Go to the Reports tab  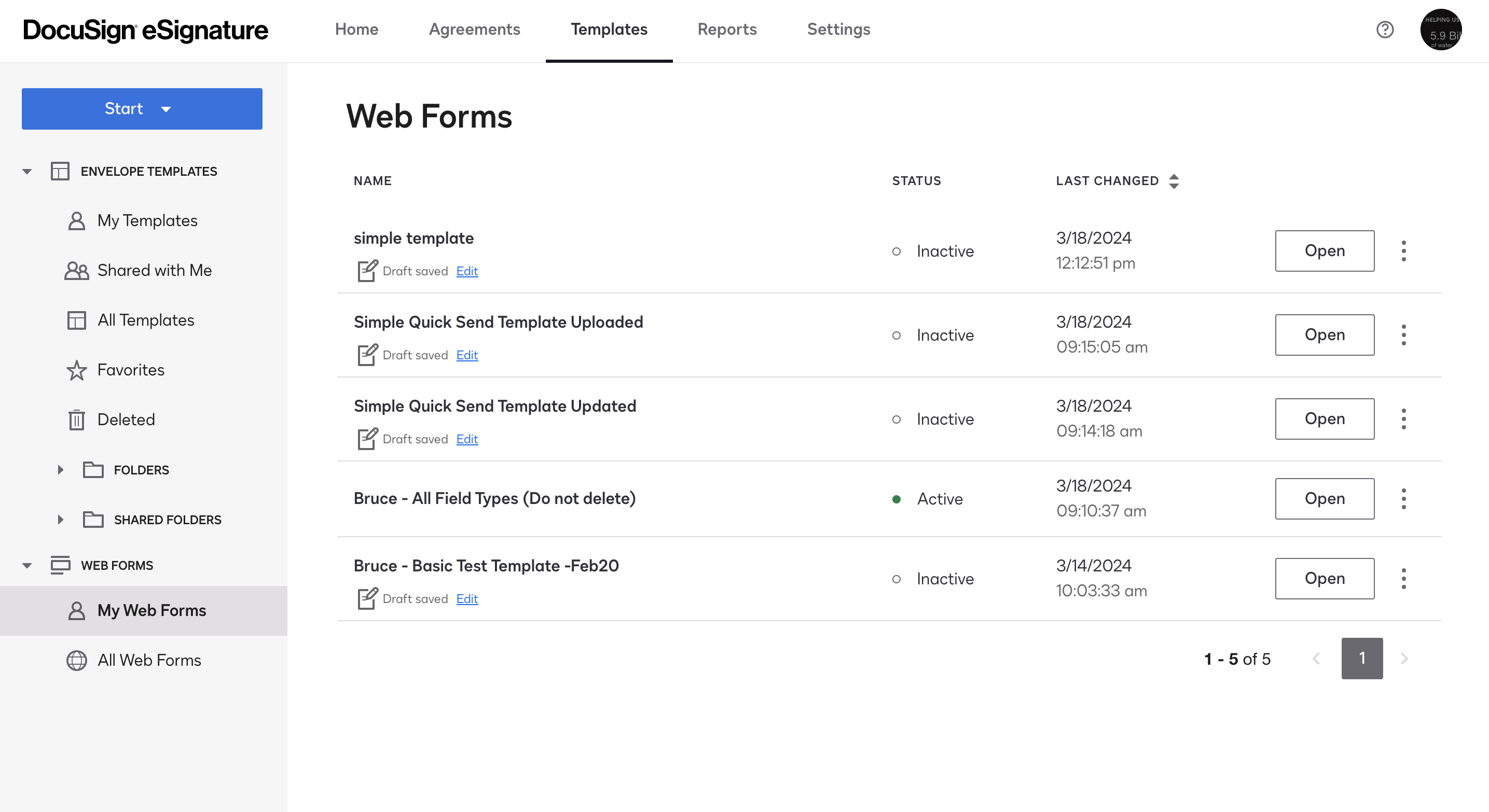pos(726,30)
